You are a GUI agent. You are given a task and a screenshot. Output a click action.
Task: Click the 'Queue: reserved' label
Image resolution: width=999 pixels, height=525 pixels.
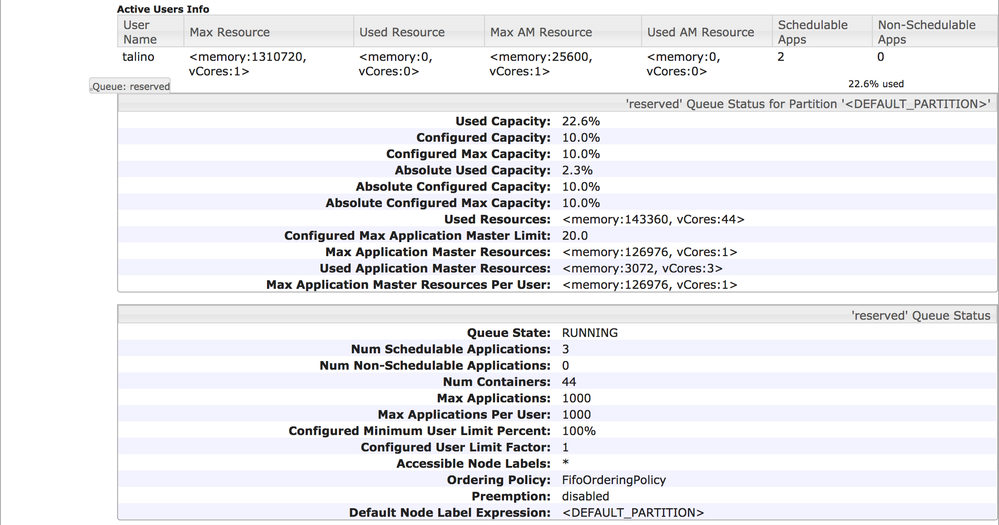tap(130, 87)
